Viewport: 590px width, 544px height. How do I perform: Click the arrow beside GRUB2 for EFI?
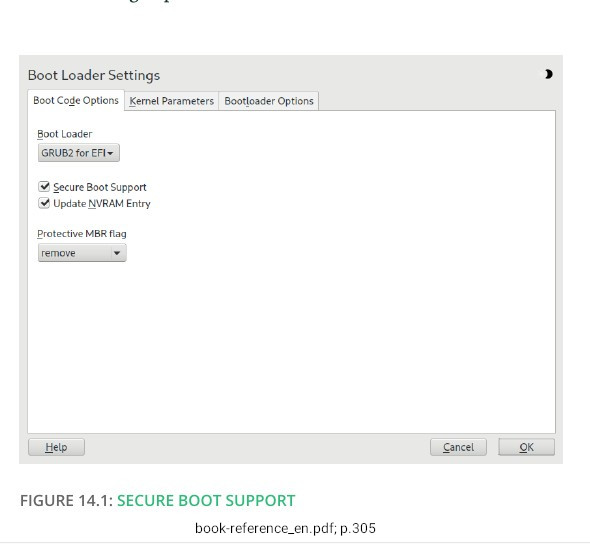(x=110, y=153)
